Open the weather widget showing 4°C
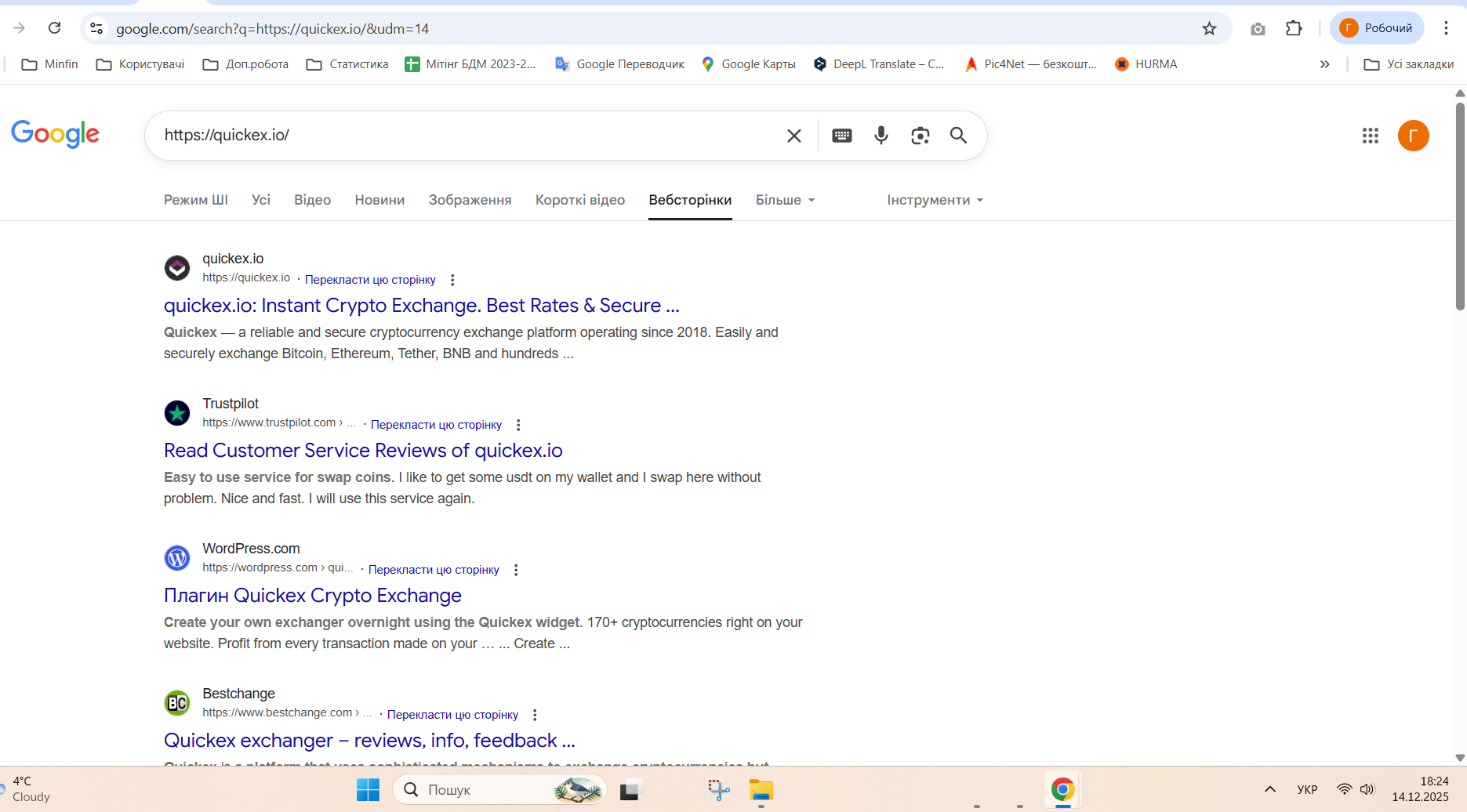 [x=27, y=789]
